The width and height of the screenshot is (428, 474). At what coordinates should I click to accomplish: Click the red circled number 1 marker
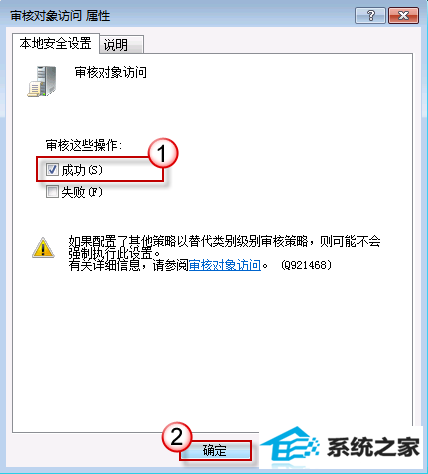click(x=162, y=153)
